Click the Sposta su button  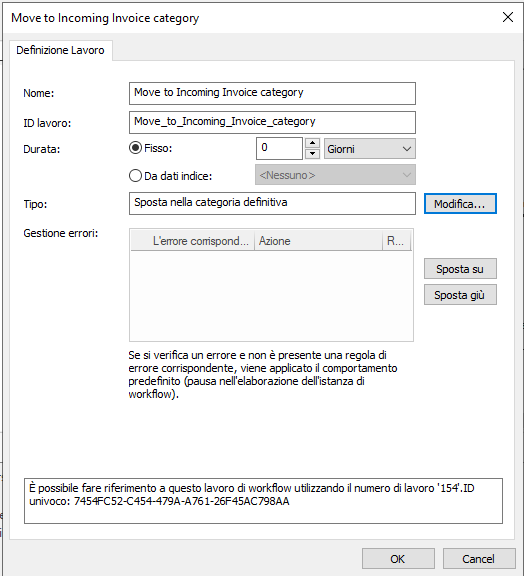460,269
